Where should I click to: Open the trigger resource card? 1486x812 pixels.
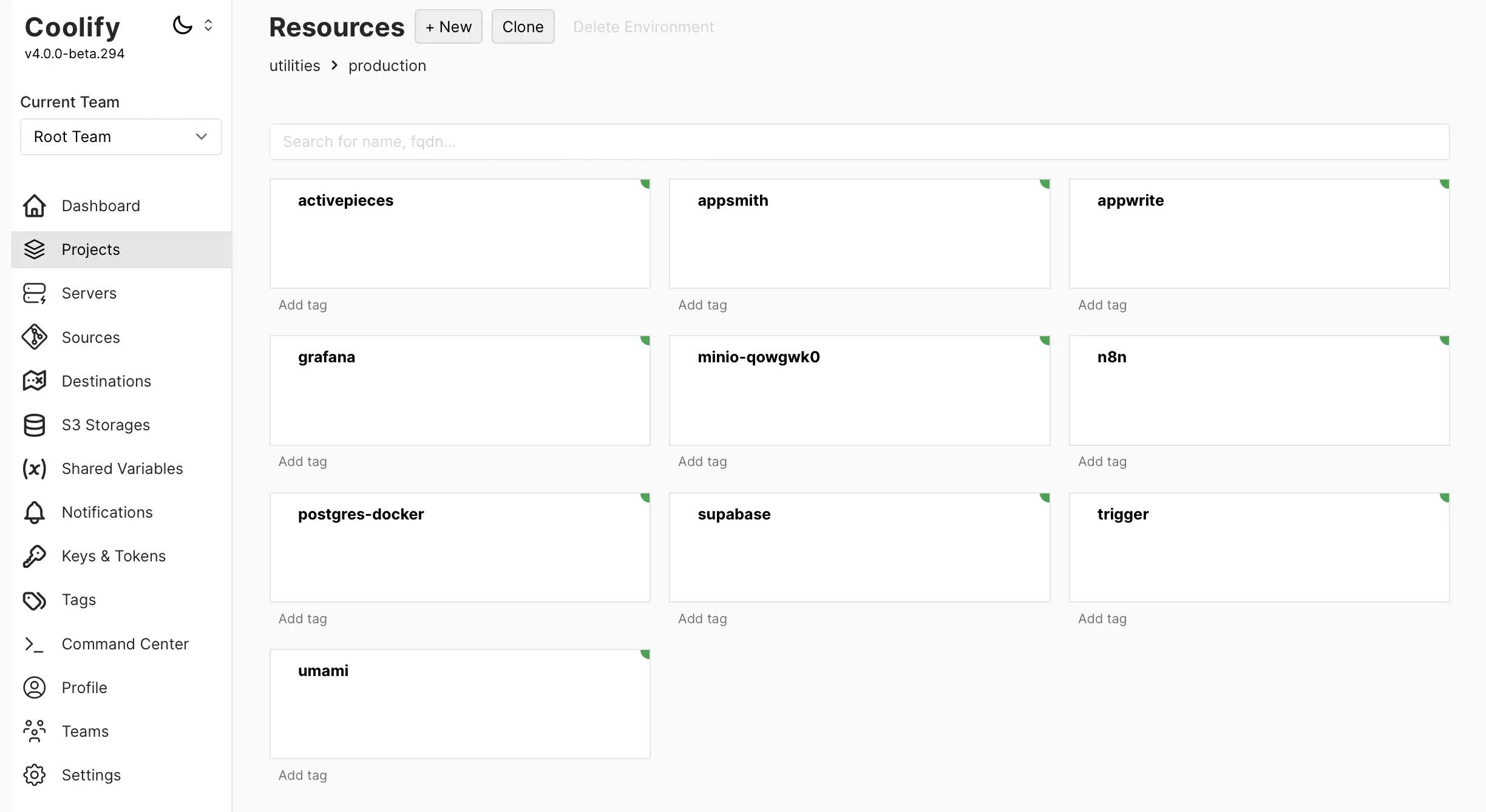(1260, 547)
